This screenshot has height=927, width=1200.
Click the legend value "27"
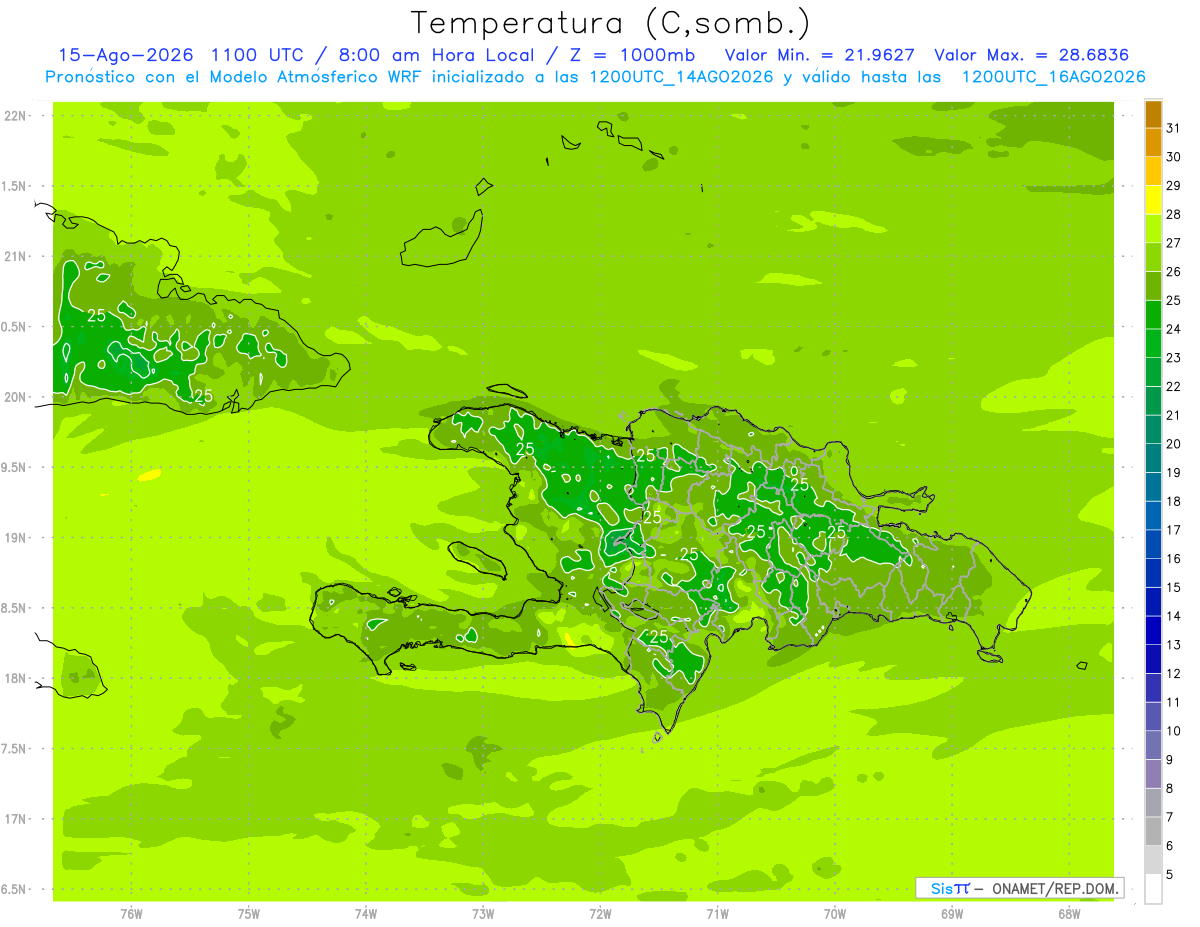click(1173, 243)
